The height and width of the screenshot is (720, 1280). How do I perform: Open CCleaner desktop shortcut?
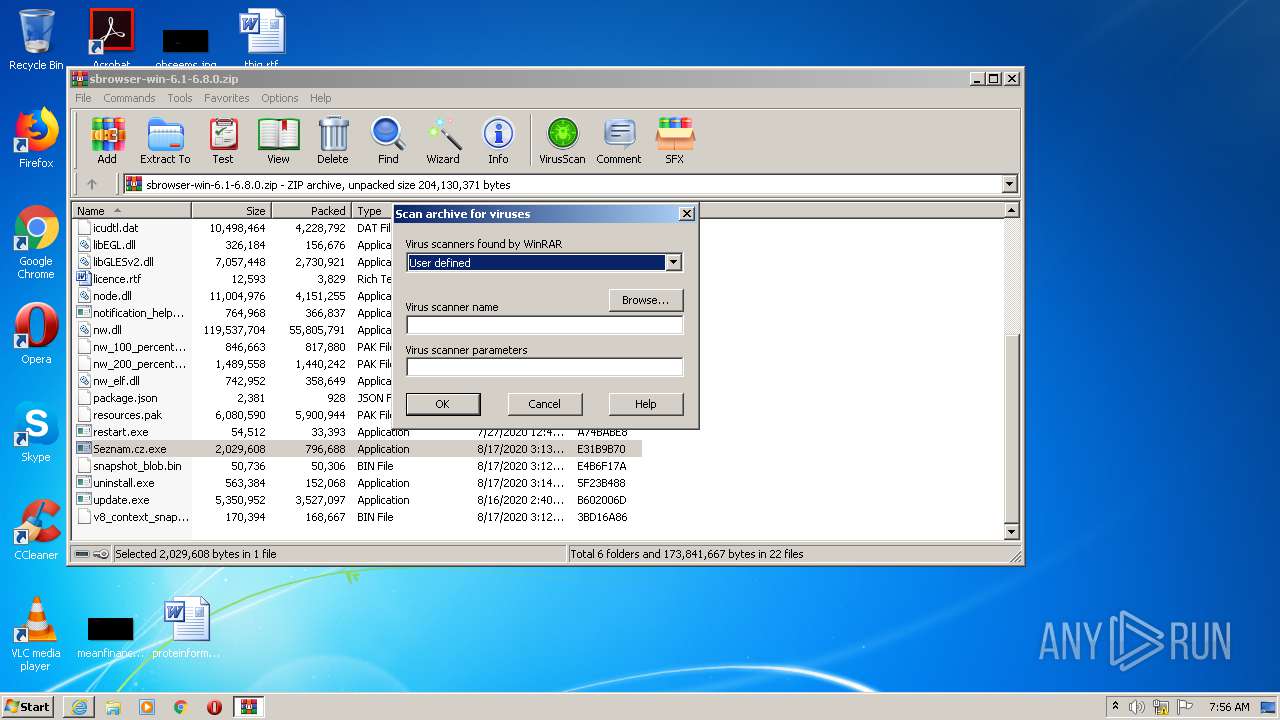pos(36,529)
